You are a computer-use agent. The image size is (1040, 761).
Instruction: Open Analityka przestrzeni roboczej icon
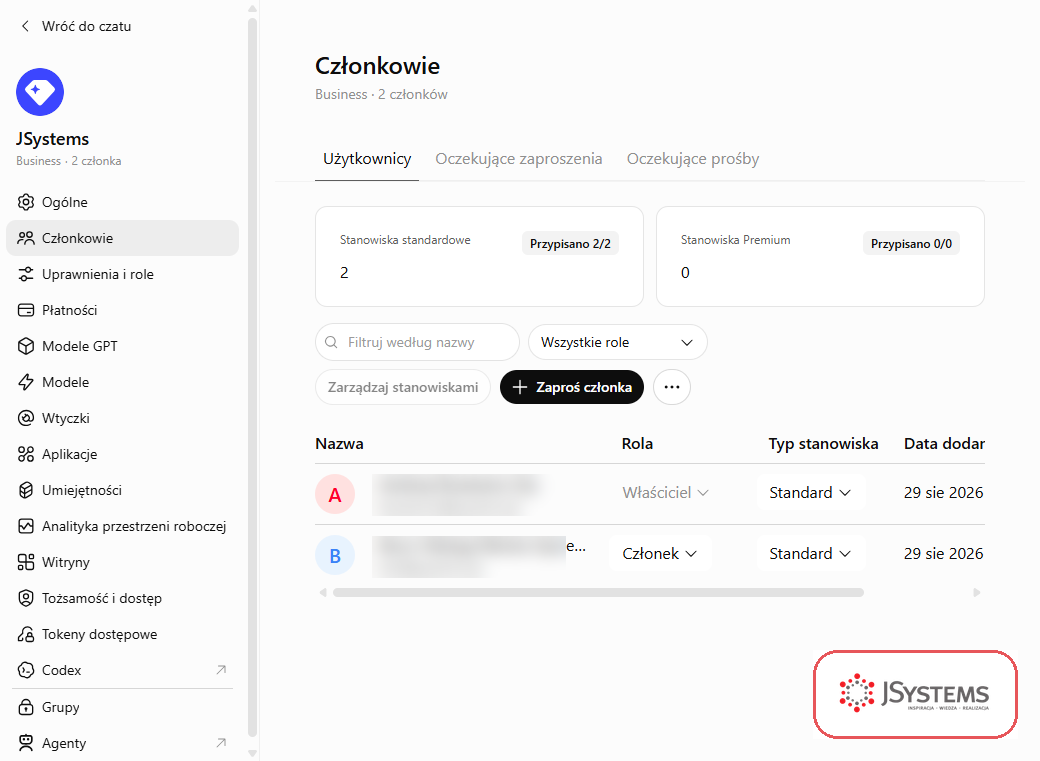click(26, 526)
